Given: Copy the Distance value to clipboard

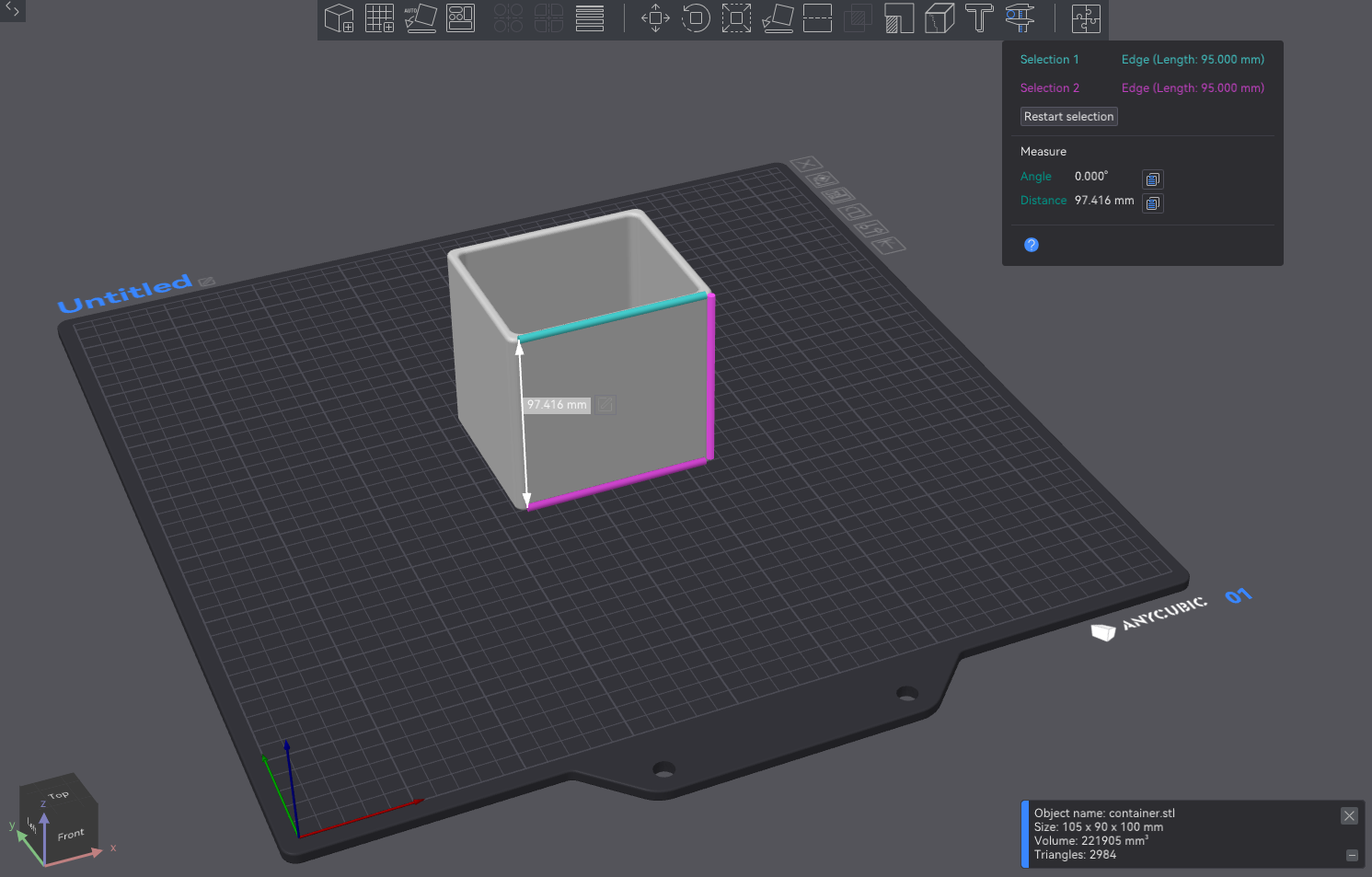Looking at the screenshot, I should pyautogui.click(x=1153, y=203).
